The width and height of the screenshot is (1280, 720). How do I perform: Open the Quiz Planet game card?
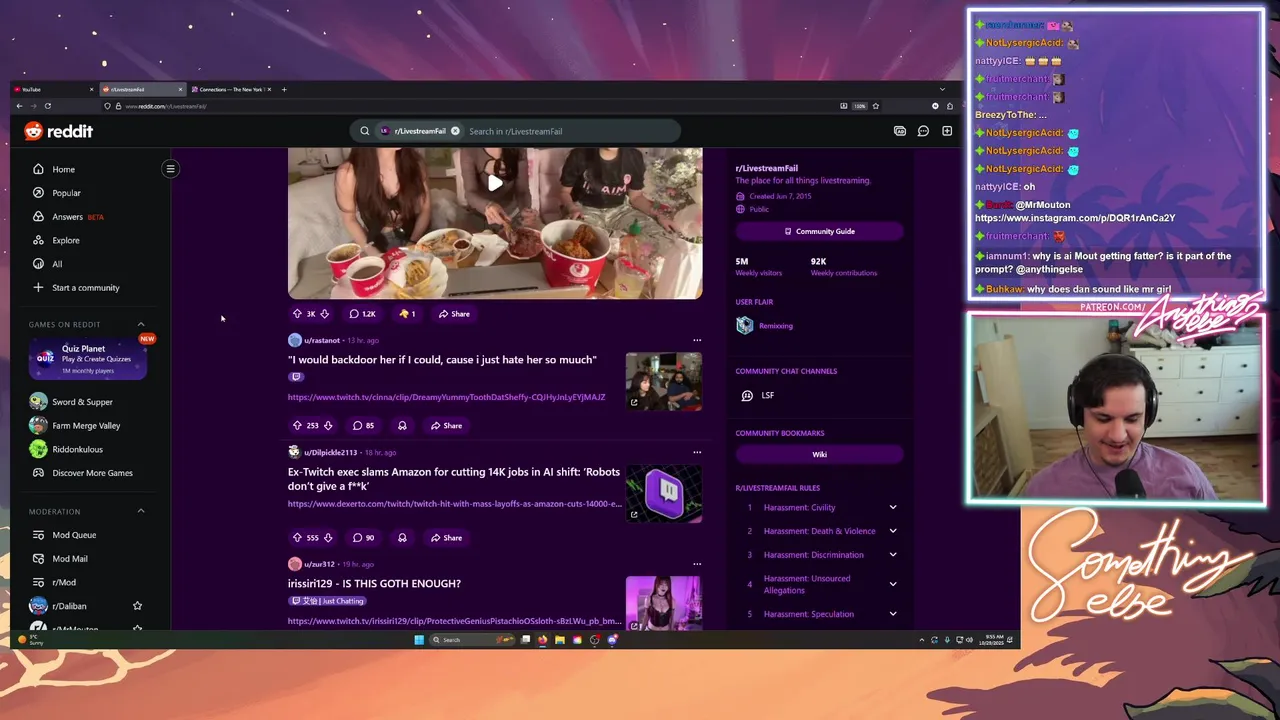coord(88,359)
